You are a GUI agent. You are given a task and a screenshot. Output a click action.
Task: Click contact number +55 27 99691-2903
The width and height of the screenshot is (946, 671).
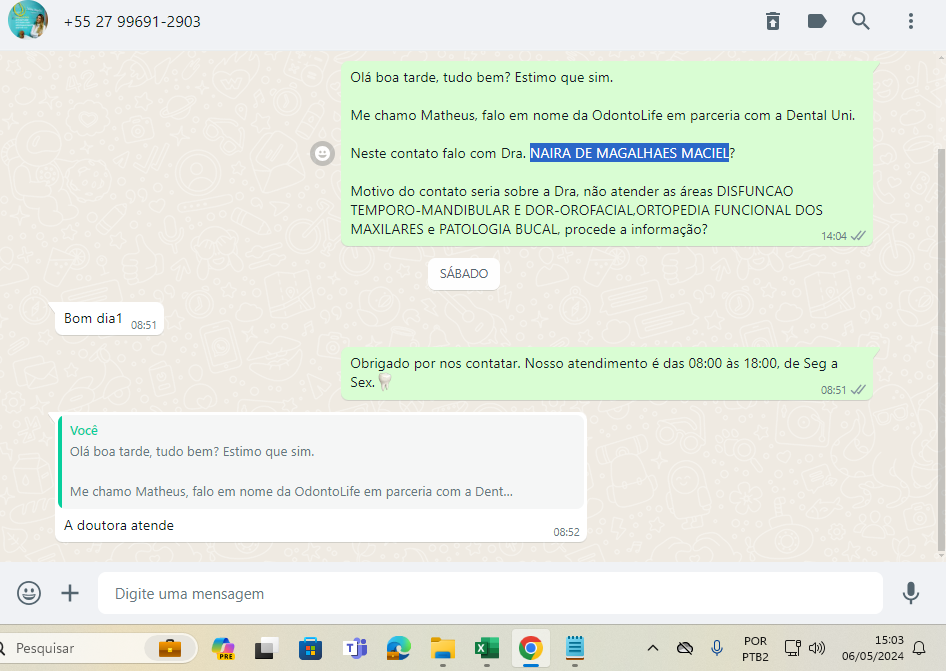132,21
